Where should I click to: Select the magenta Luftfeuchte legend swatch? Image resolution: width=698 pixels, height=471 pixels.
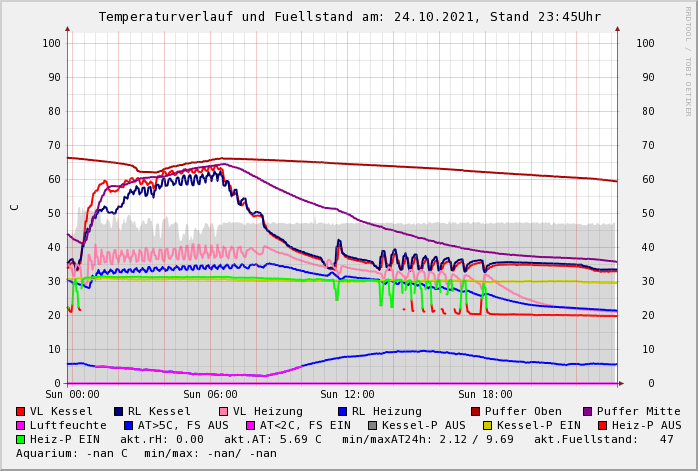click(x=21, y=425)
